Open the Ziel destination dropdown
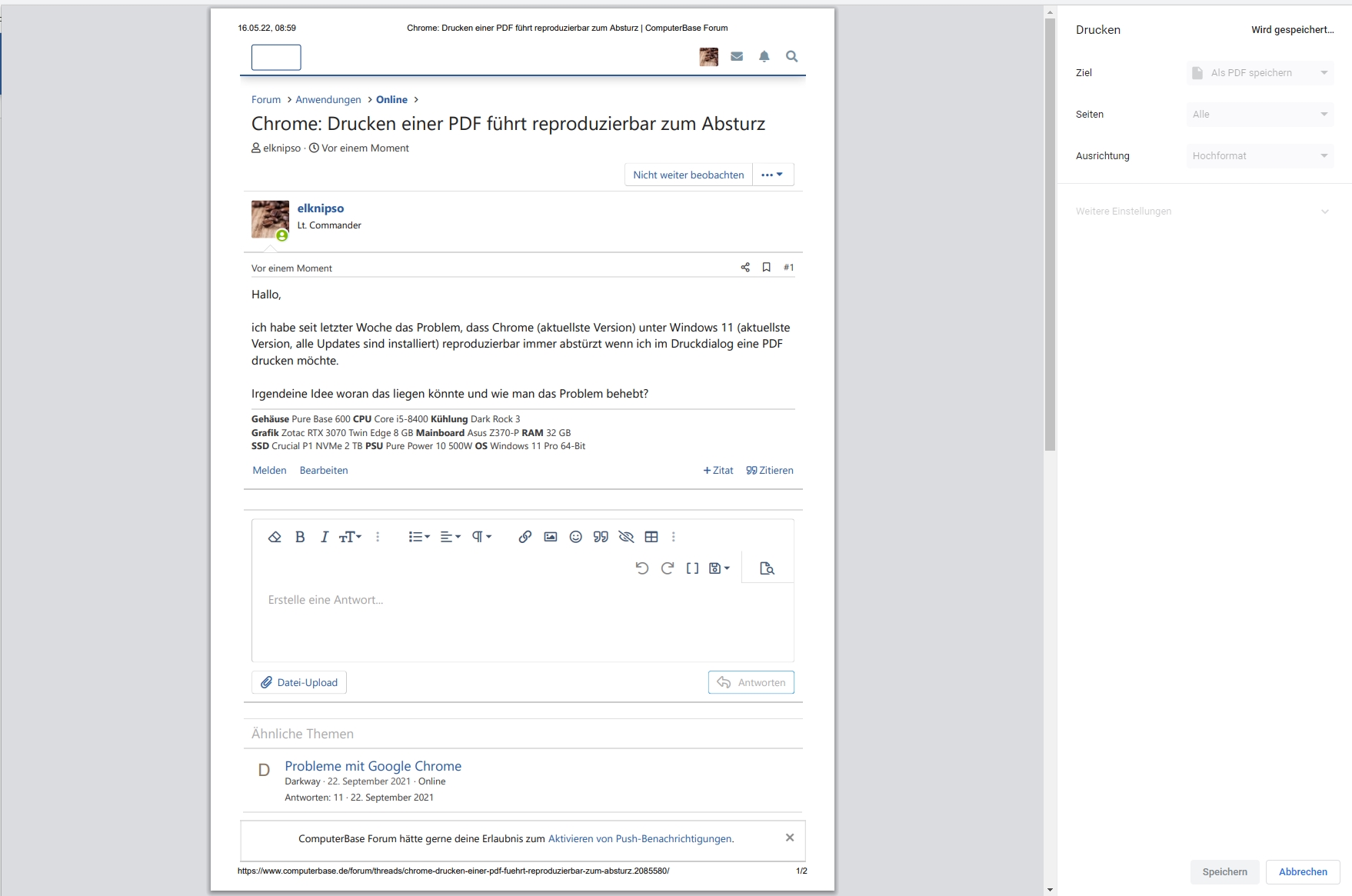Screen dimensions: 1352x896 [x=1260, y=73]
